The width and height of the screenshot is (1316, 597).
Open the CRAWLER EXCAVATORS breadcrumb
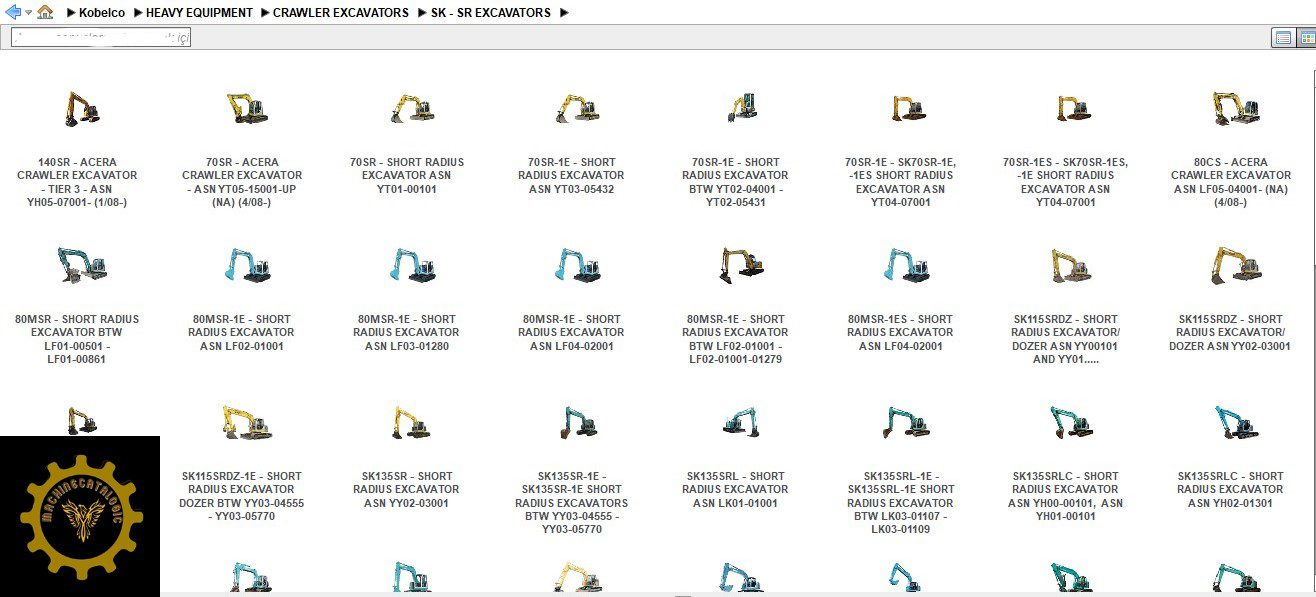coord(341,13)
